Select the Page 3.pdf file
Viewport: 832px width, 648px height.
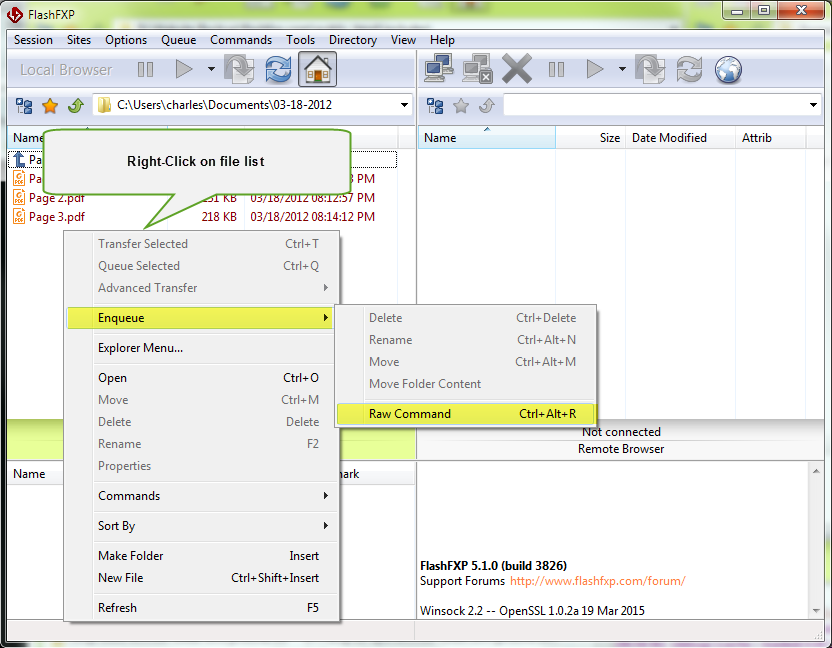57,217
